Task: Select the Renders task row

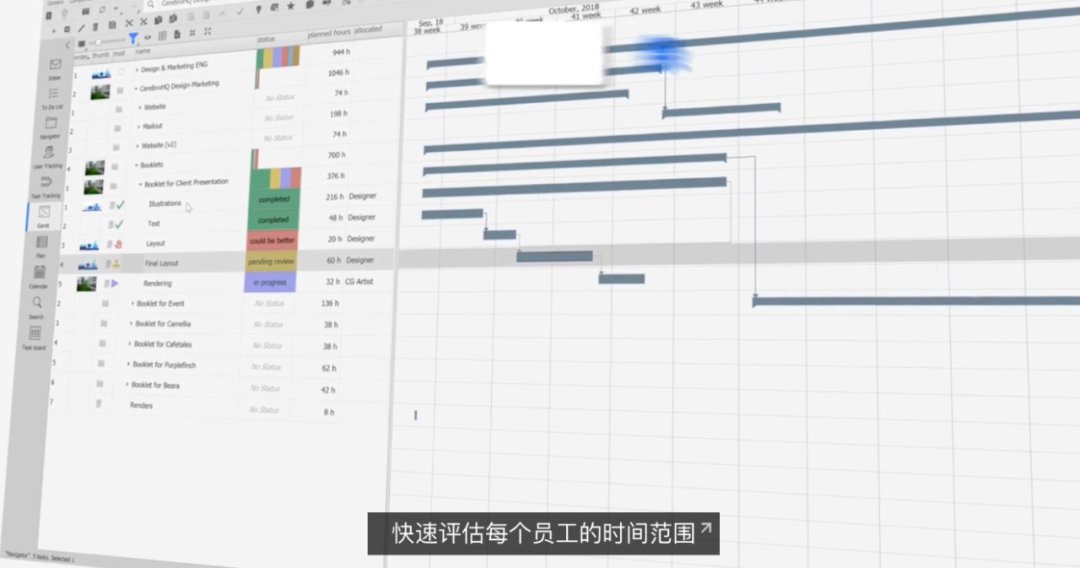Action: (141, 406)
